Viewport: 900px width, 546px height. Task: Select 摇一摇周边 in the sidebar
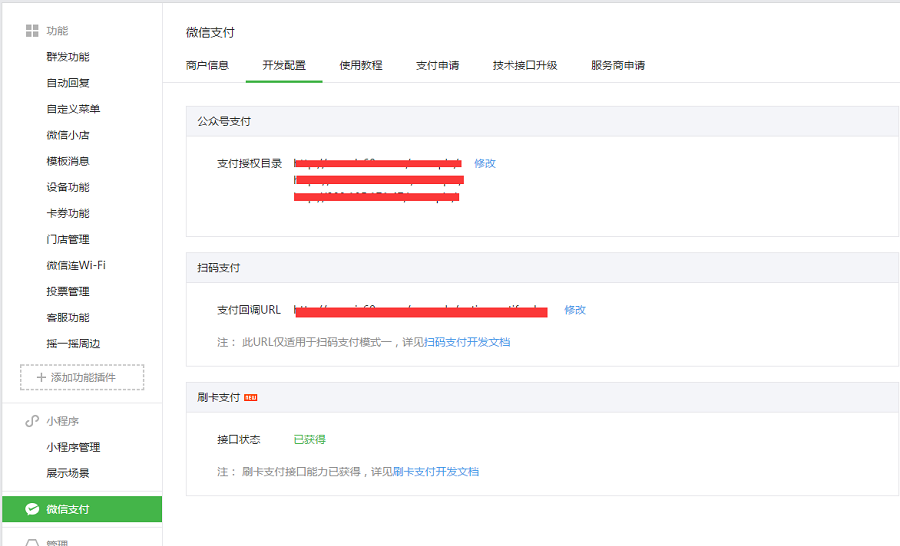(x=73, y=344)
